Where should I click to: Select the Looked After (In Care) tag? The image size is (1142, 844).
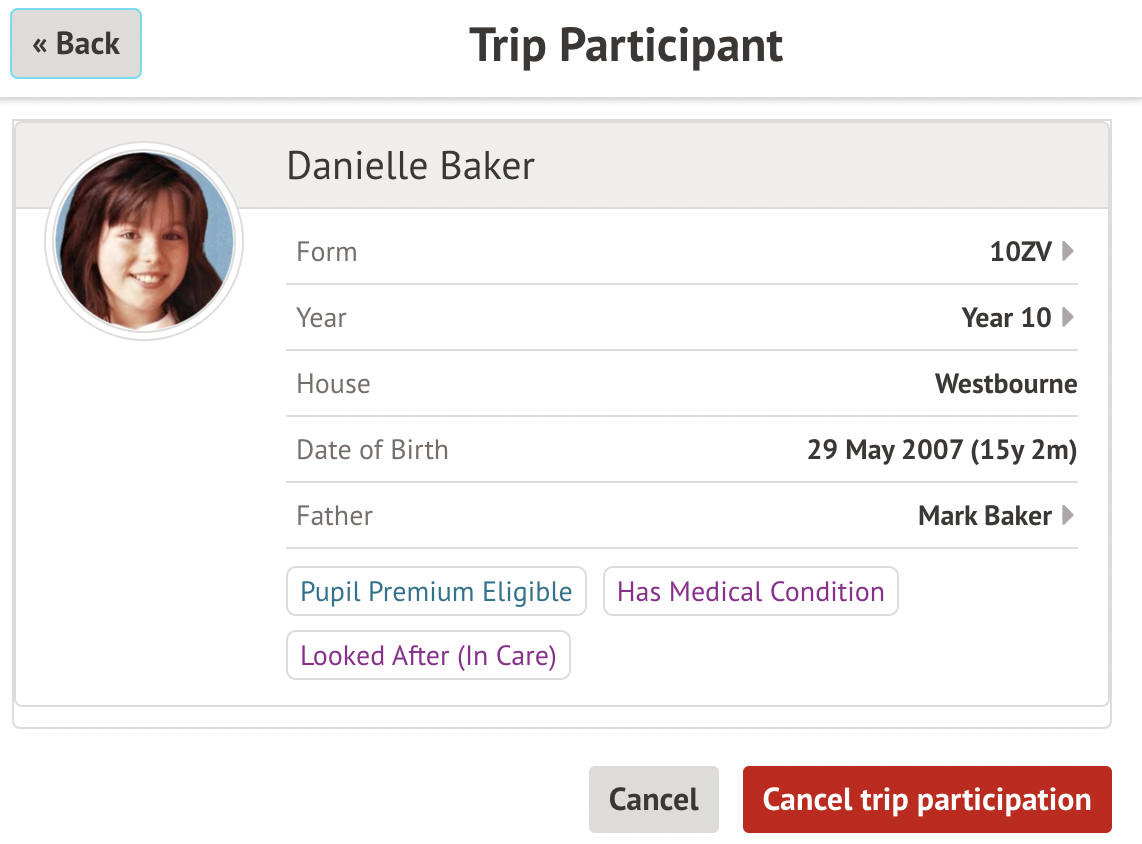[428, 656]
